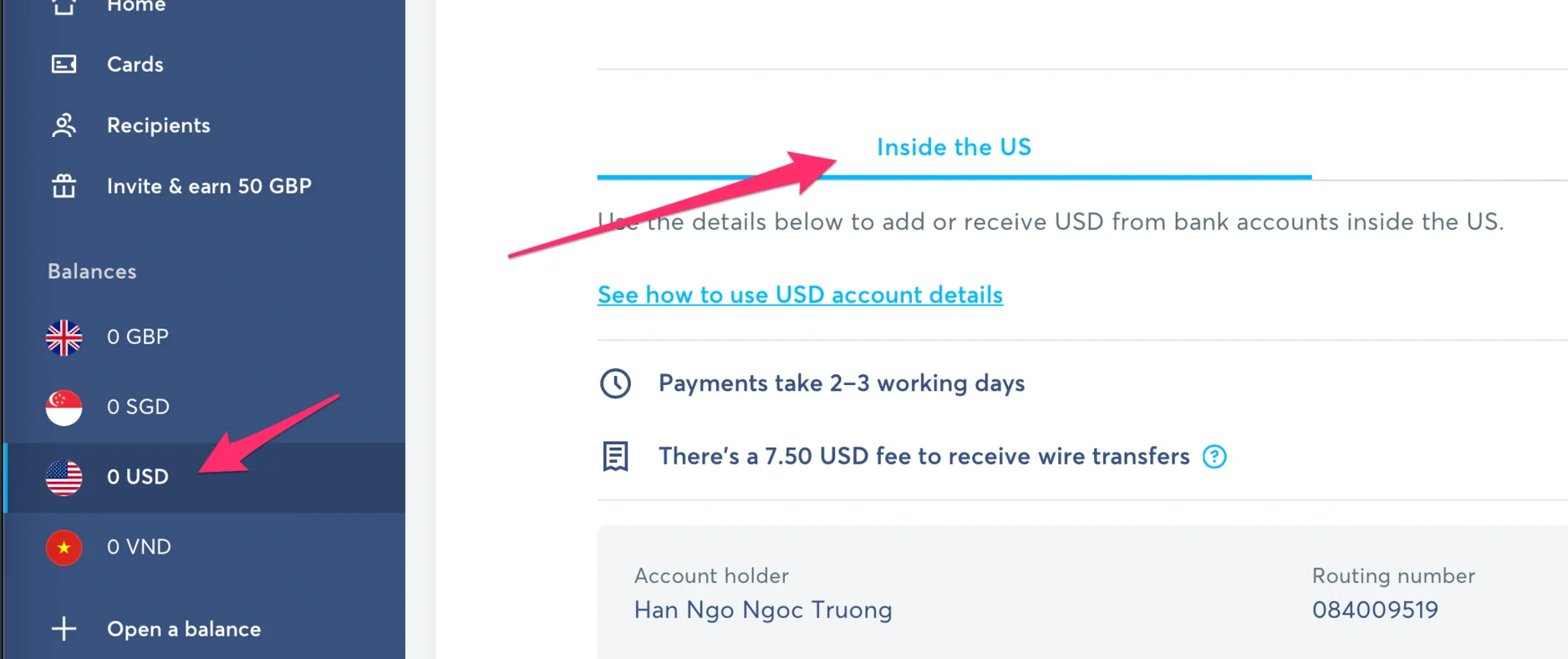Click routing number 084009519
Image resolution: width=1568 pixels, height=659 pixels.
1375,610
